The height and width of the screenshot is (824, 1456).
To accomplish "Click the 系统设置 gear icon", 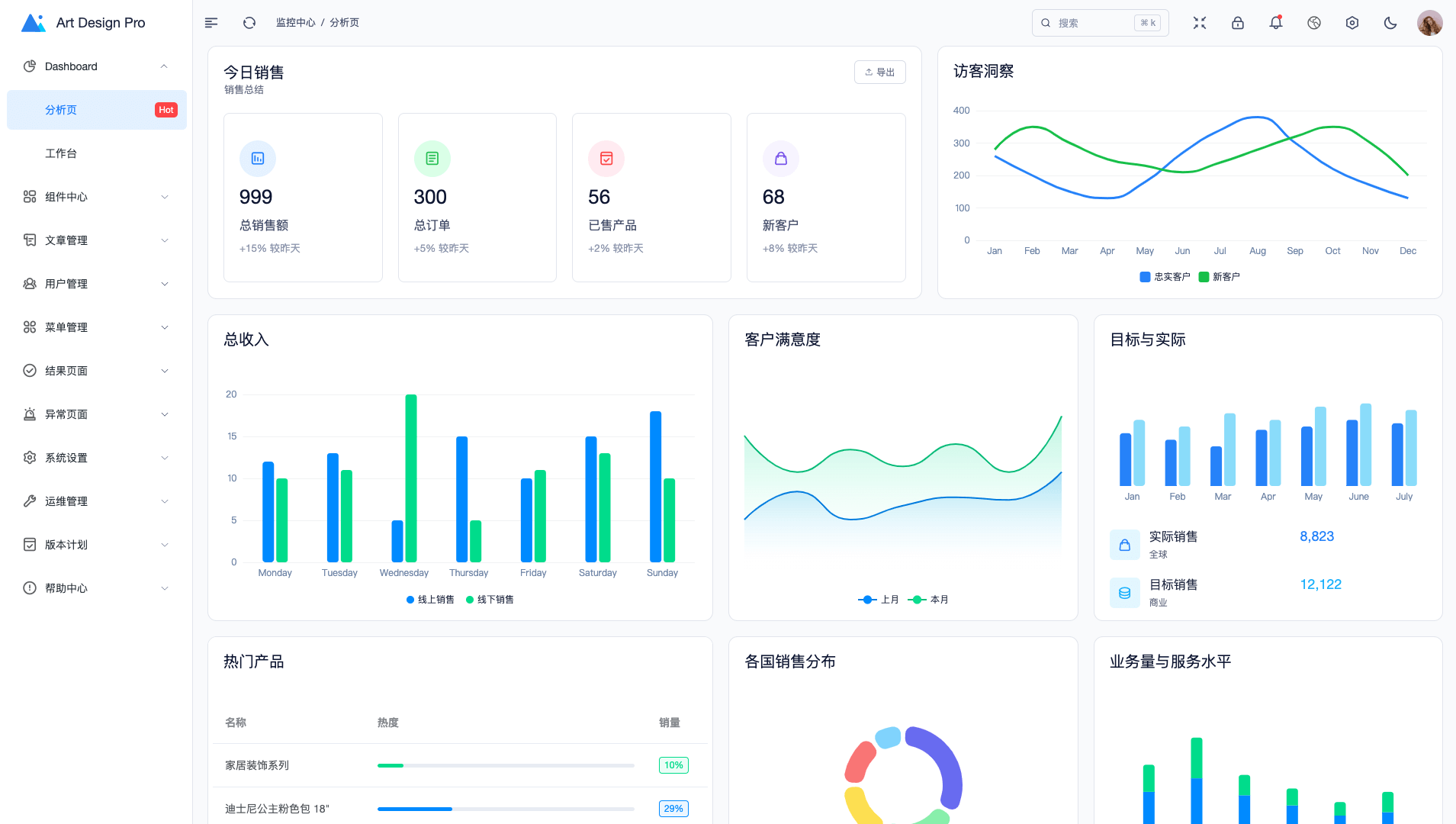I will (x=30, y=458).
